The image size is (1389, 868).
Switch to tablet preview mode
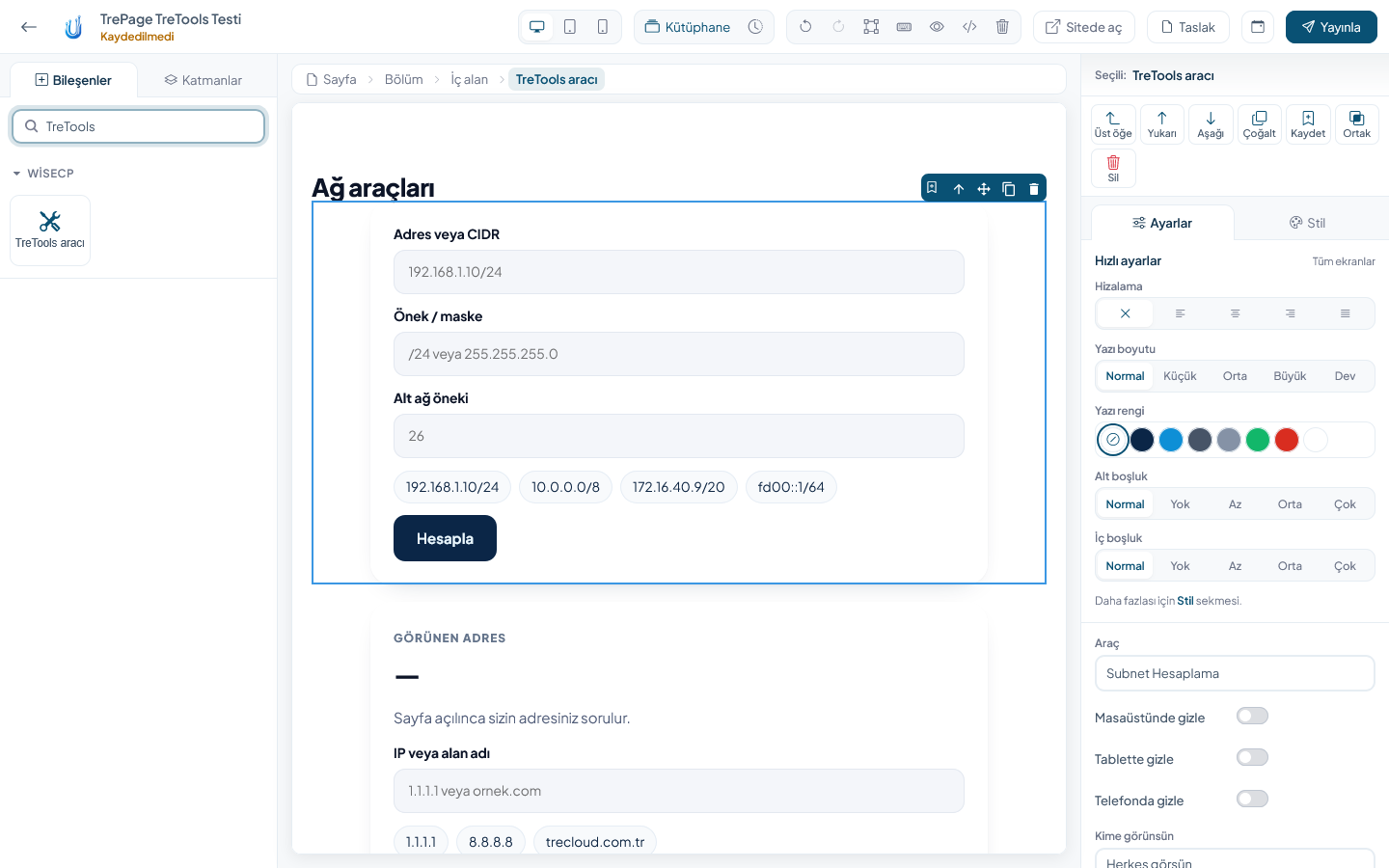(570, 27)
